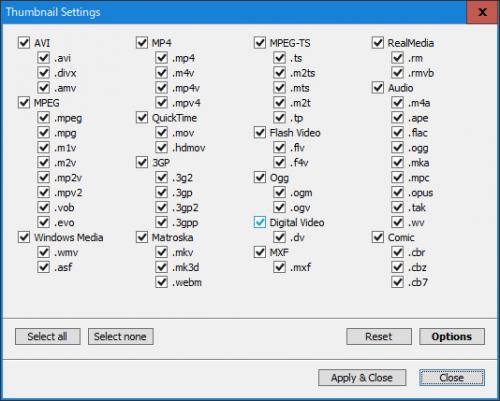Uncheck the .3g2 extension
Viewport: 500px width, 401px height.
click(162, 177)
